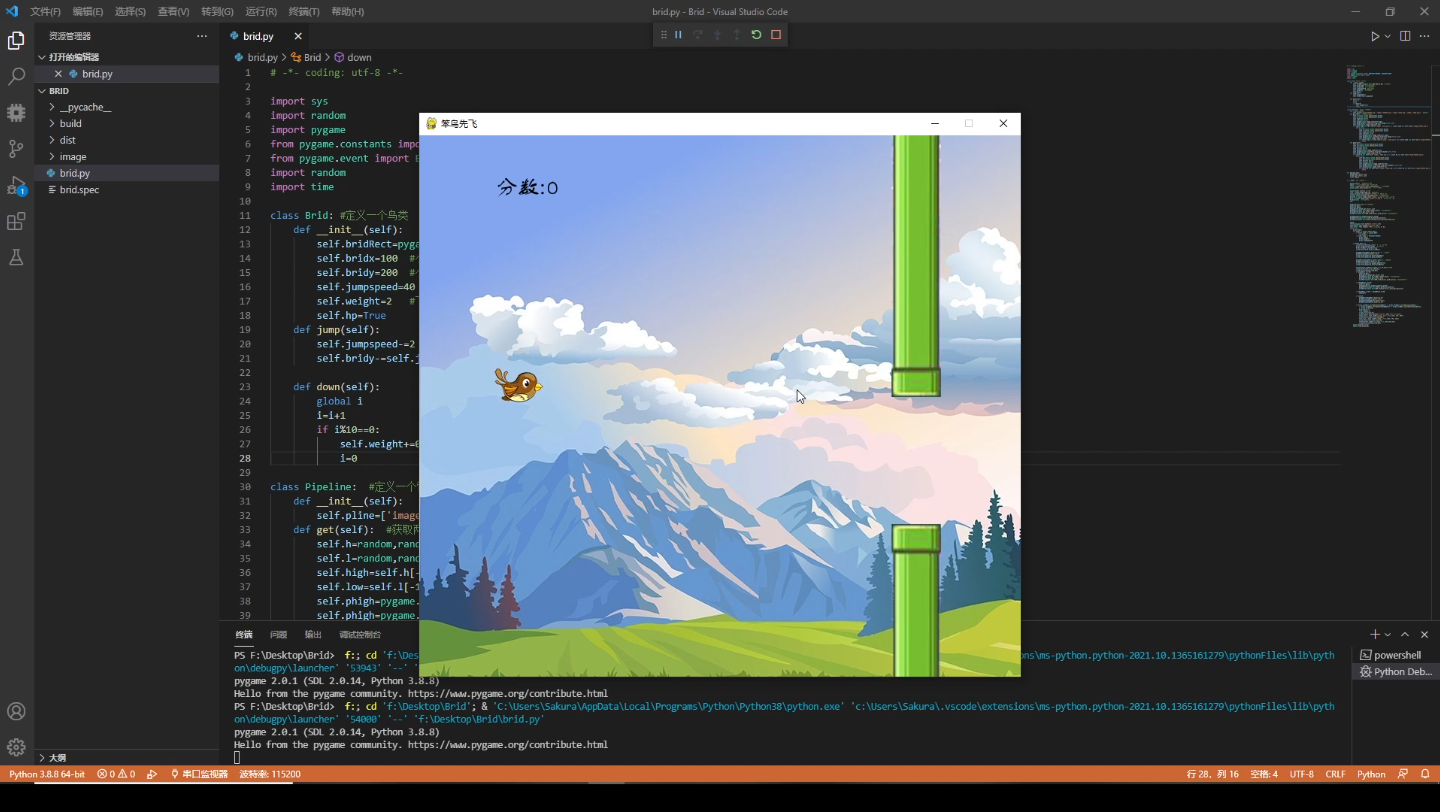Open the 查看(V) menu
The width and height of the screenshot is (1440, 812).
[173, 12]
